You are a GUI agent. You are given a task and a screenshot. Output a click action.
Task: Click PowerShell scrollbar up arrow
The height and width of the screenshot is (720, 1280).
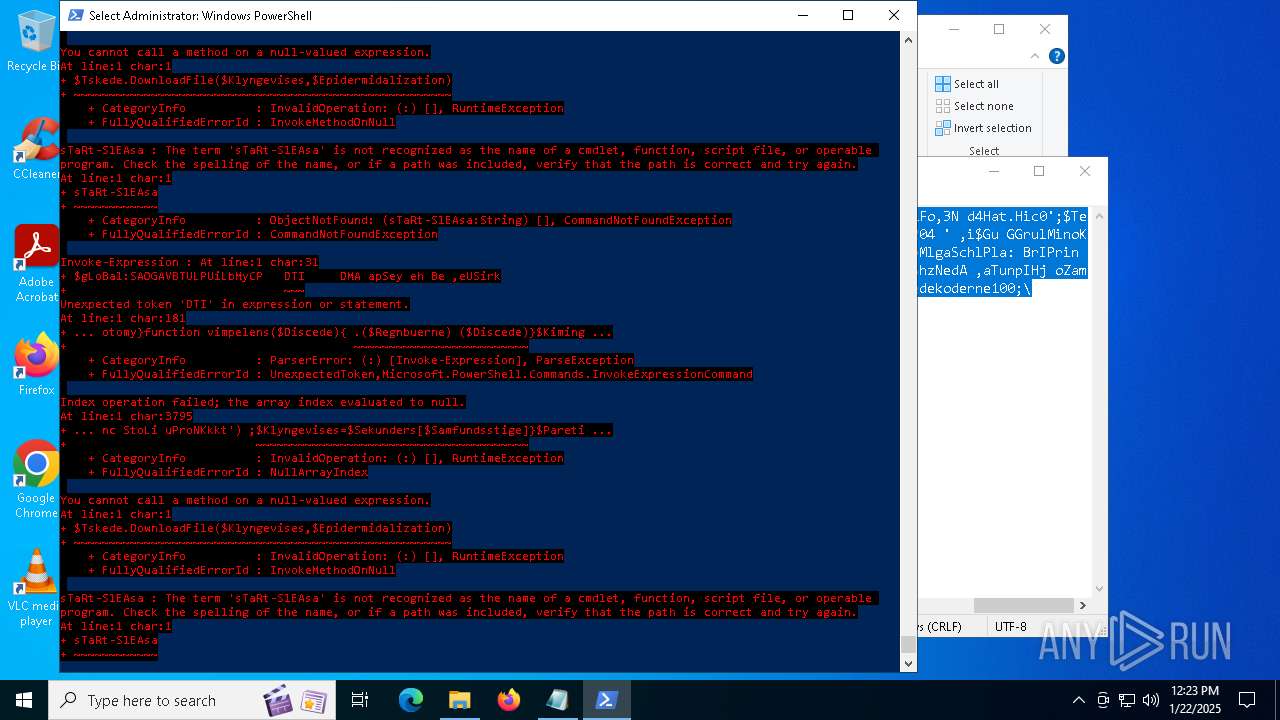tap(908, 41)
